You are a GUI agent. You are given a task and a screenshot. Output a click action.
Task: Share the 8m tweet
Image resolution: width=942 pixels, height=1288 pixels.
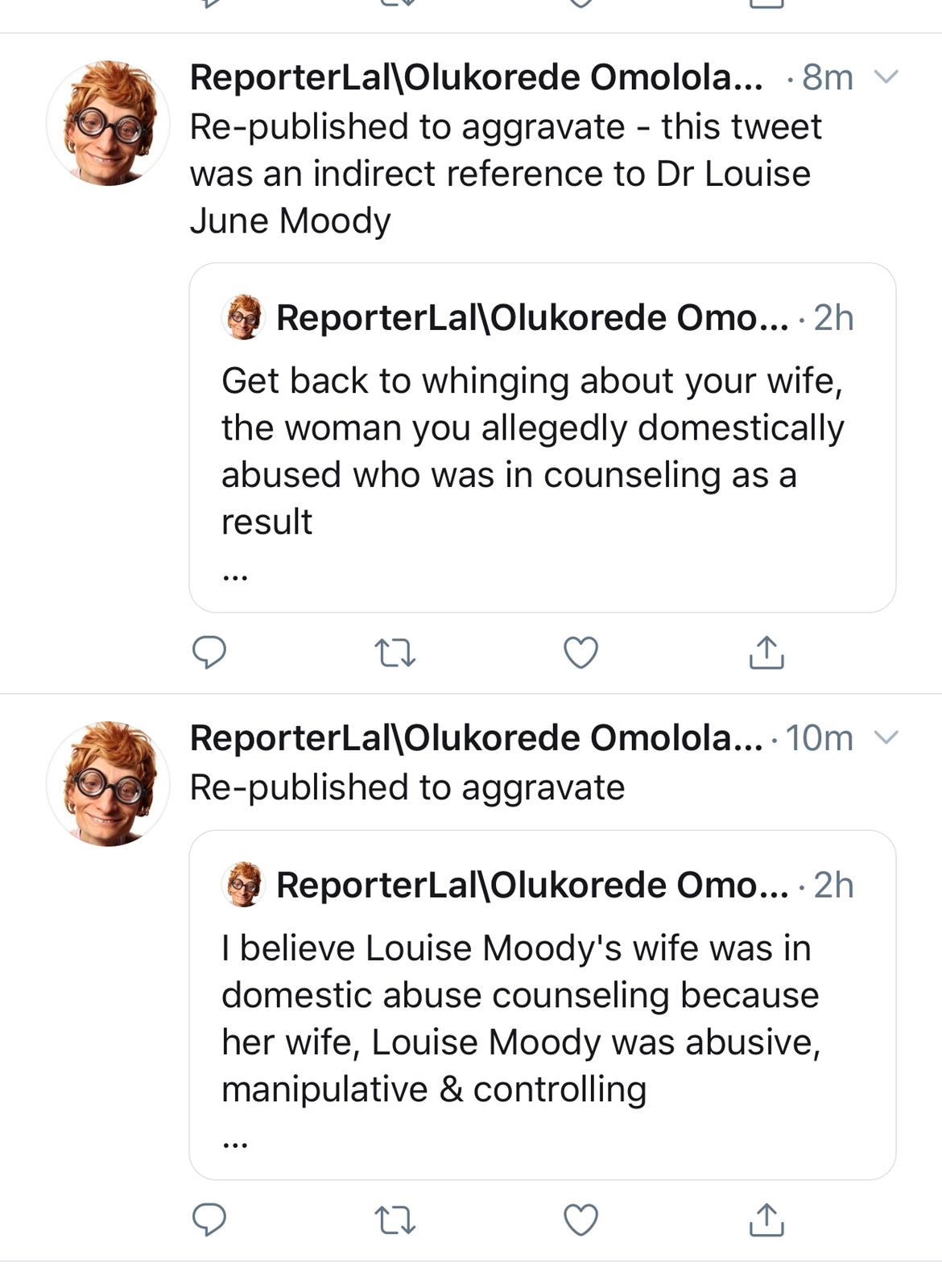pyautogui.click(x=766, y=653)
